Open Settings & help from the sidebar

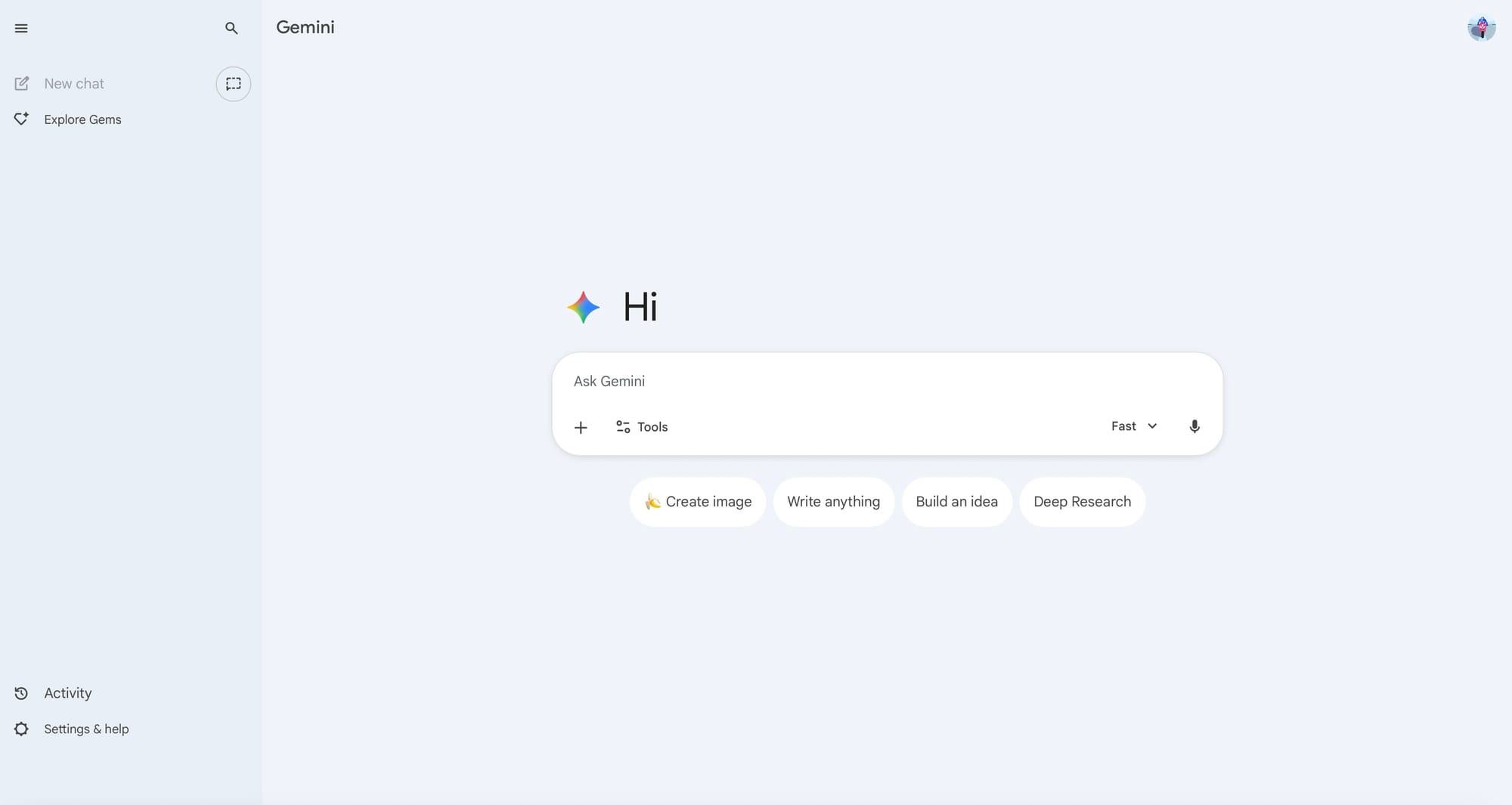tap(85, 729)
